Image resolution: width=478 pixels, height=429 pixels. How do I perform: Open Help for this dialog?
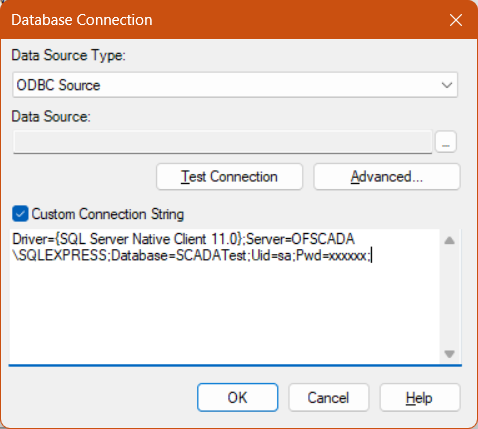click(x=420, y=397)
